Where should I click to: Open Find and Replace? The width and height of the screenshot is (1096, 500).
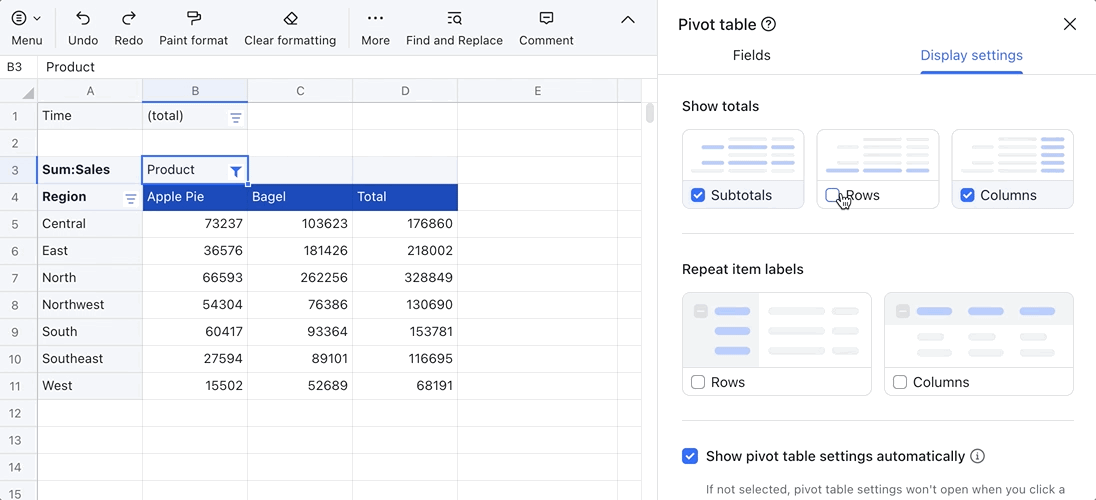[454, 19]
